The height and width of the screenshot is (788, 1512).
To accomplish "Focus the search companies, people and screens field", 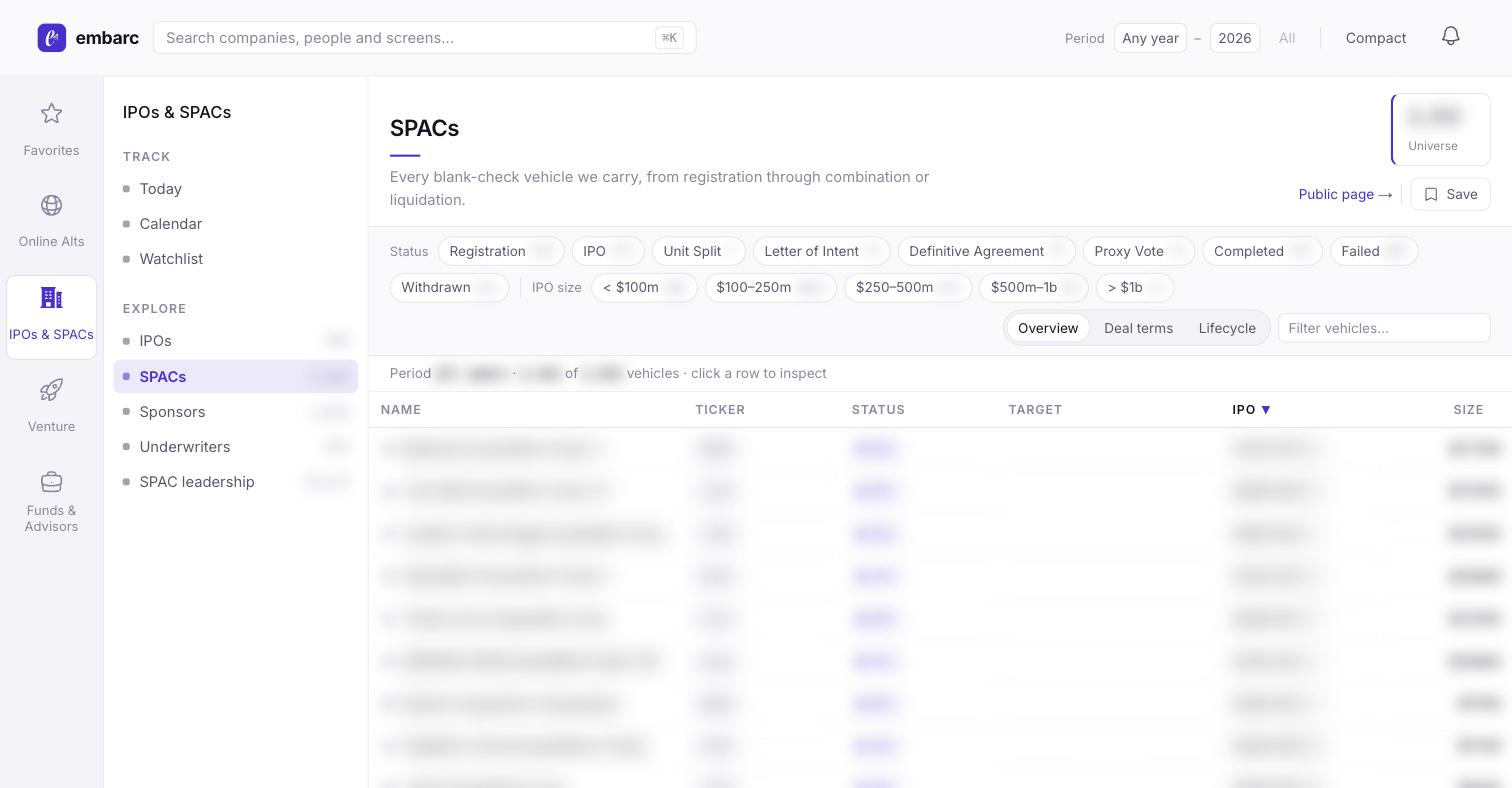I will pyautogui.click(x=425, y=38).
